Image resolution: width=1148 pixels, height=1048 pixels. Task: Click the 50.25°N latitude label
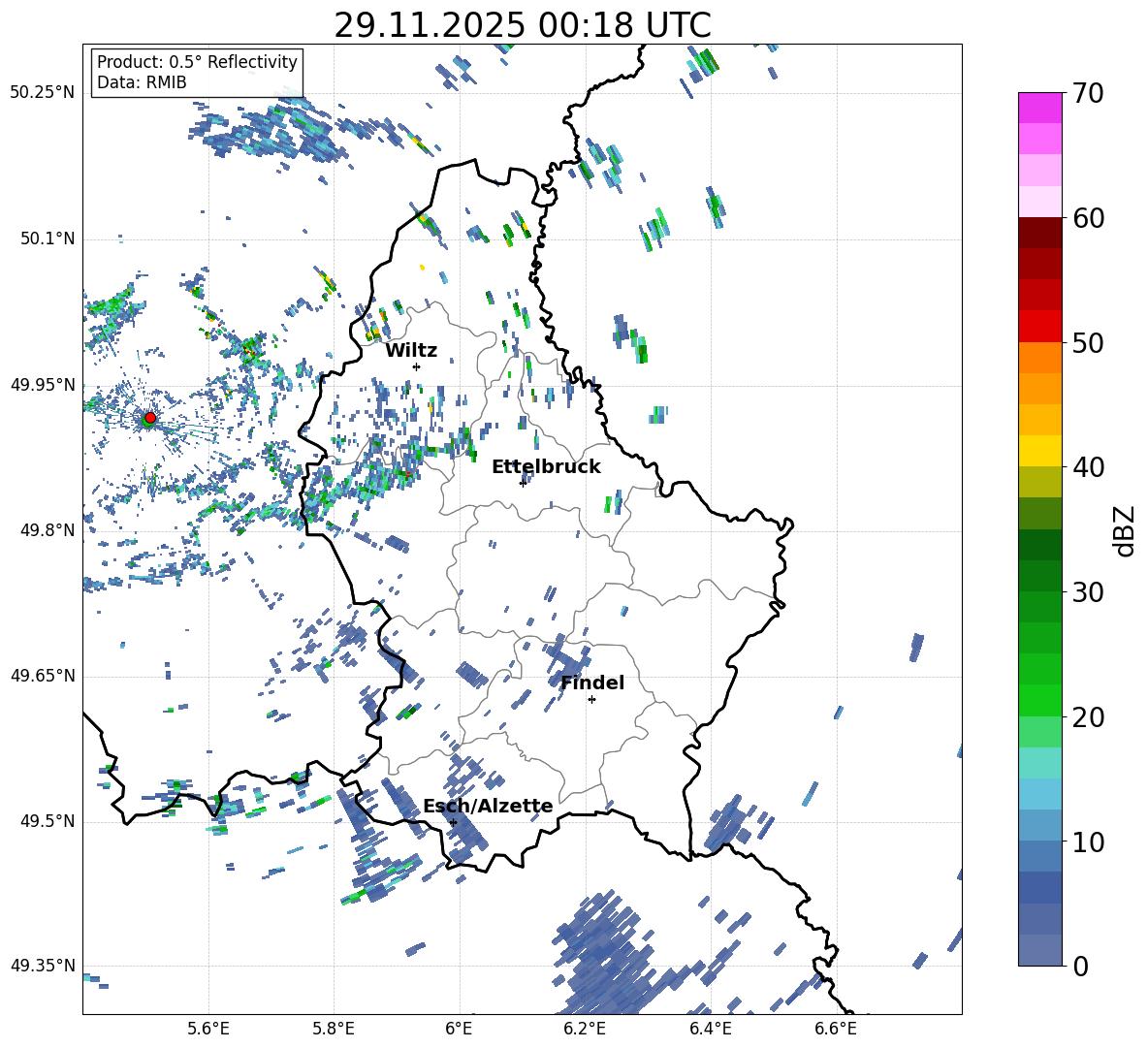pos(43,93)
